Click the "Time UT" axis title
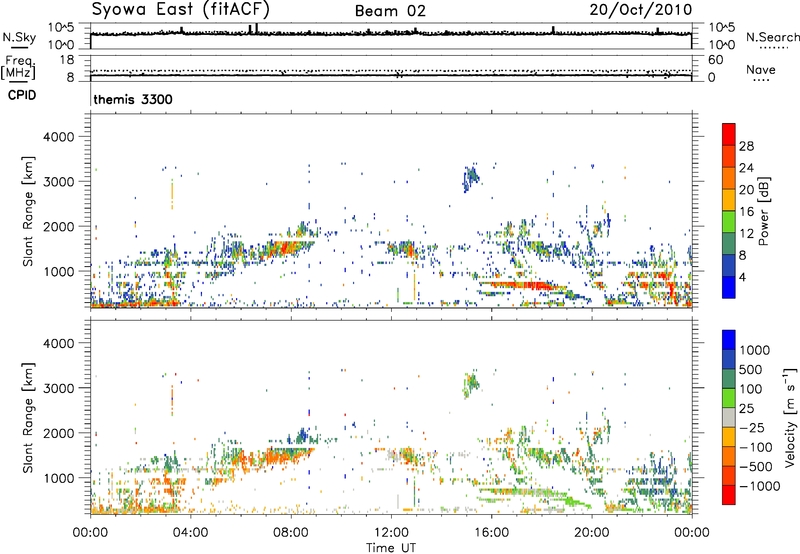 tap(391, 548)
